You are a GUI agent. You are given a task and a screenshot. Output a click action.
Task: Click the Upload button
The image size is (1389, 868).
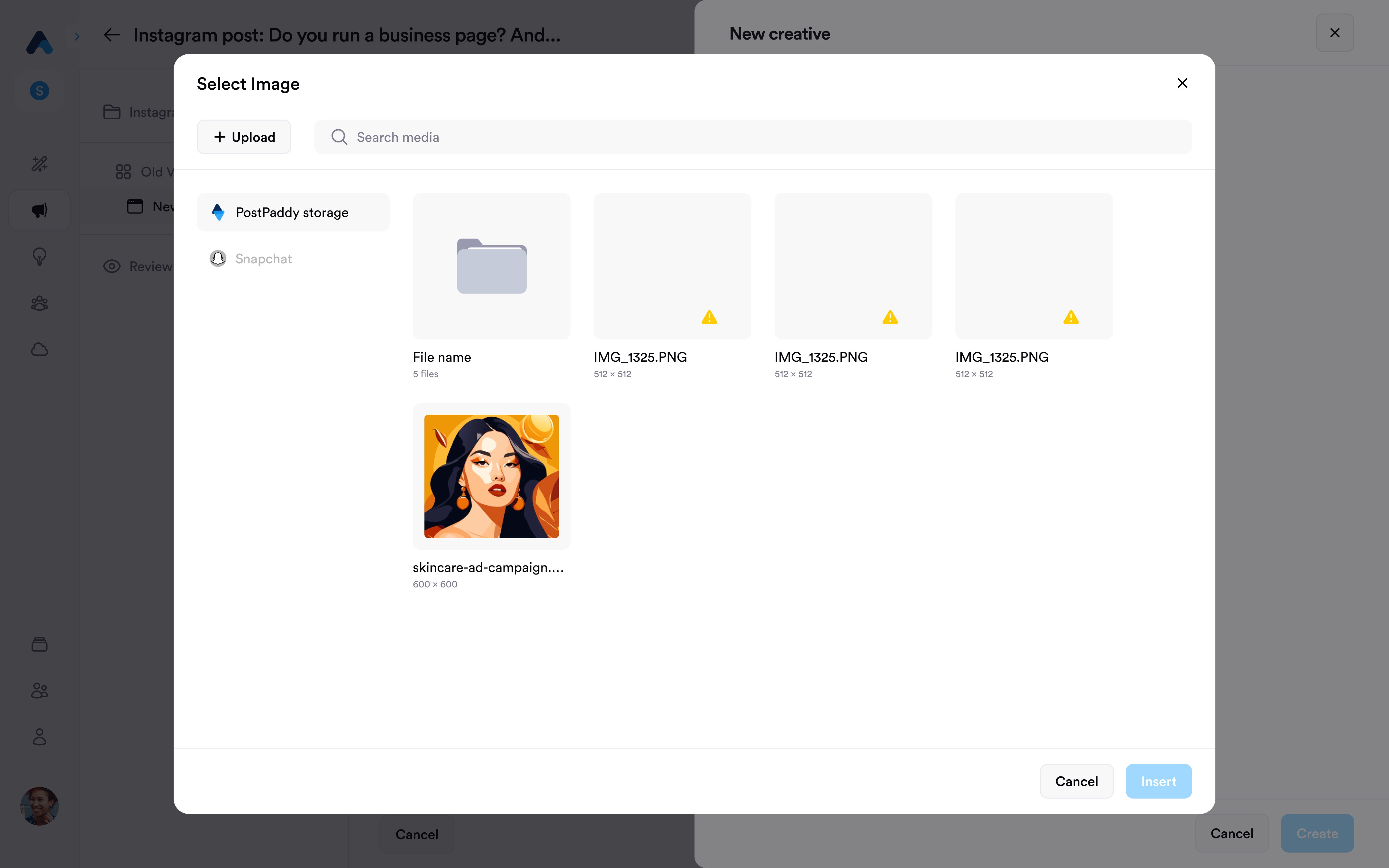coord(244,137)
